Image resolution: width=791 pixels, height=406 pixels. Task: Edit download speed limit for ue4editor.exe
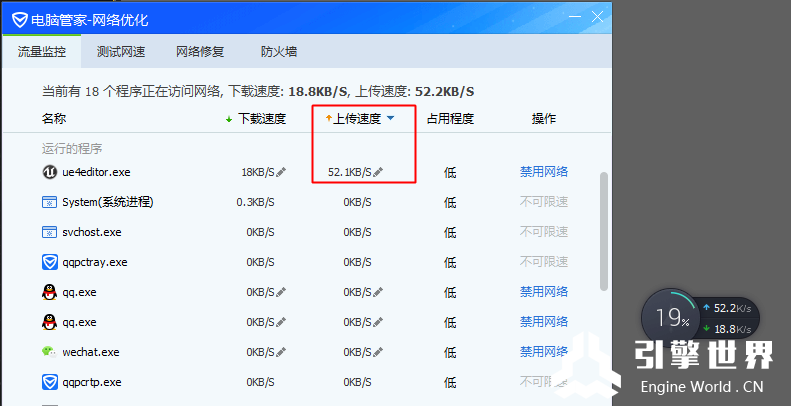click(281, 172)
